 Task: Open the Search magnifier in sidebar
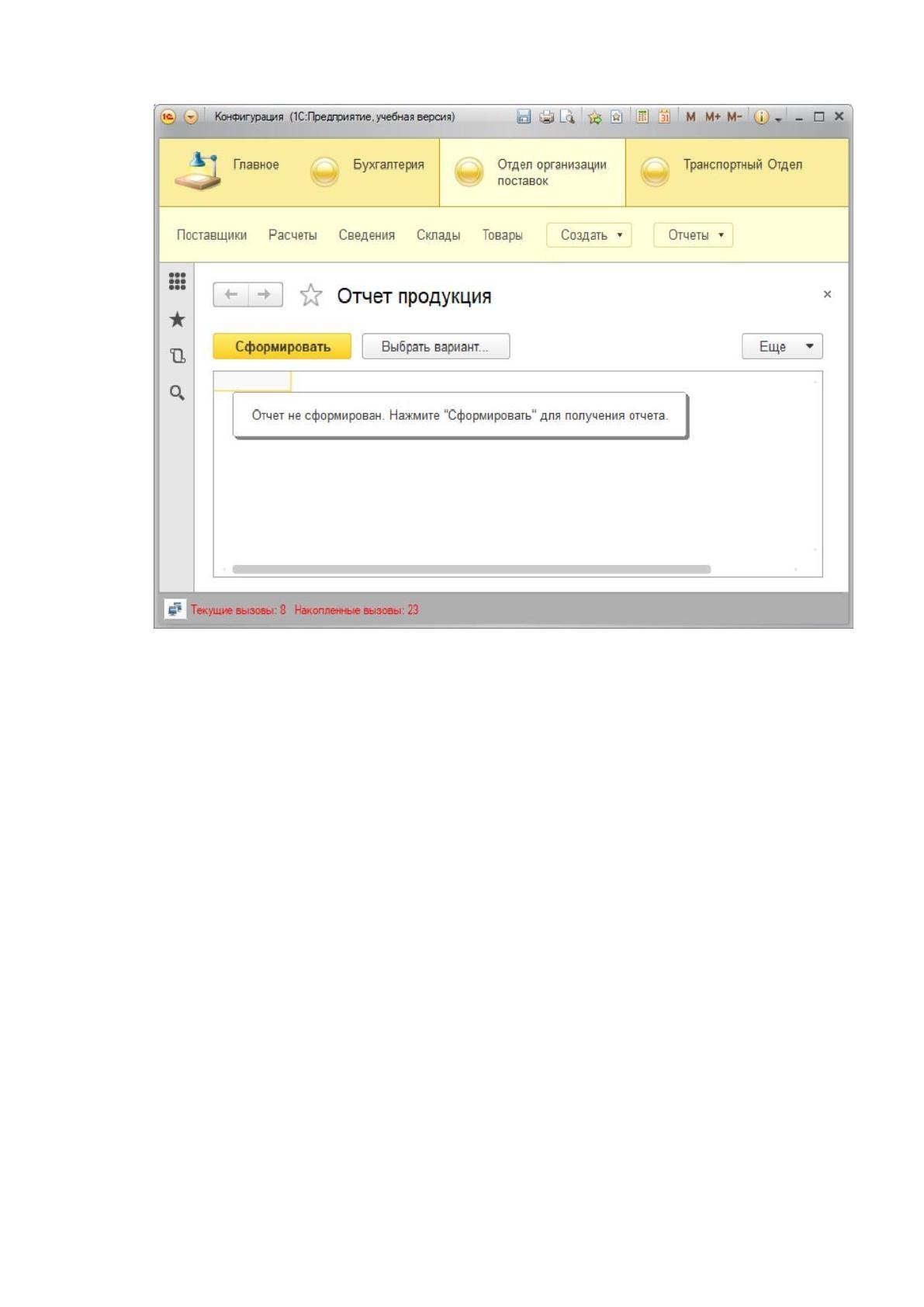click(177, 393)
